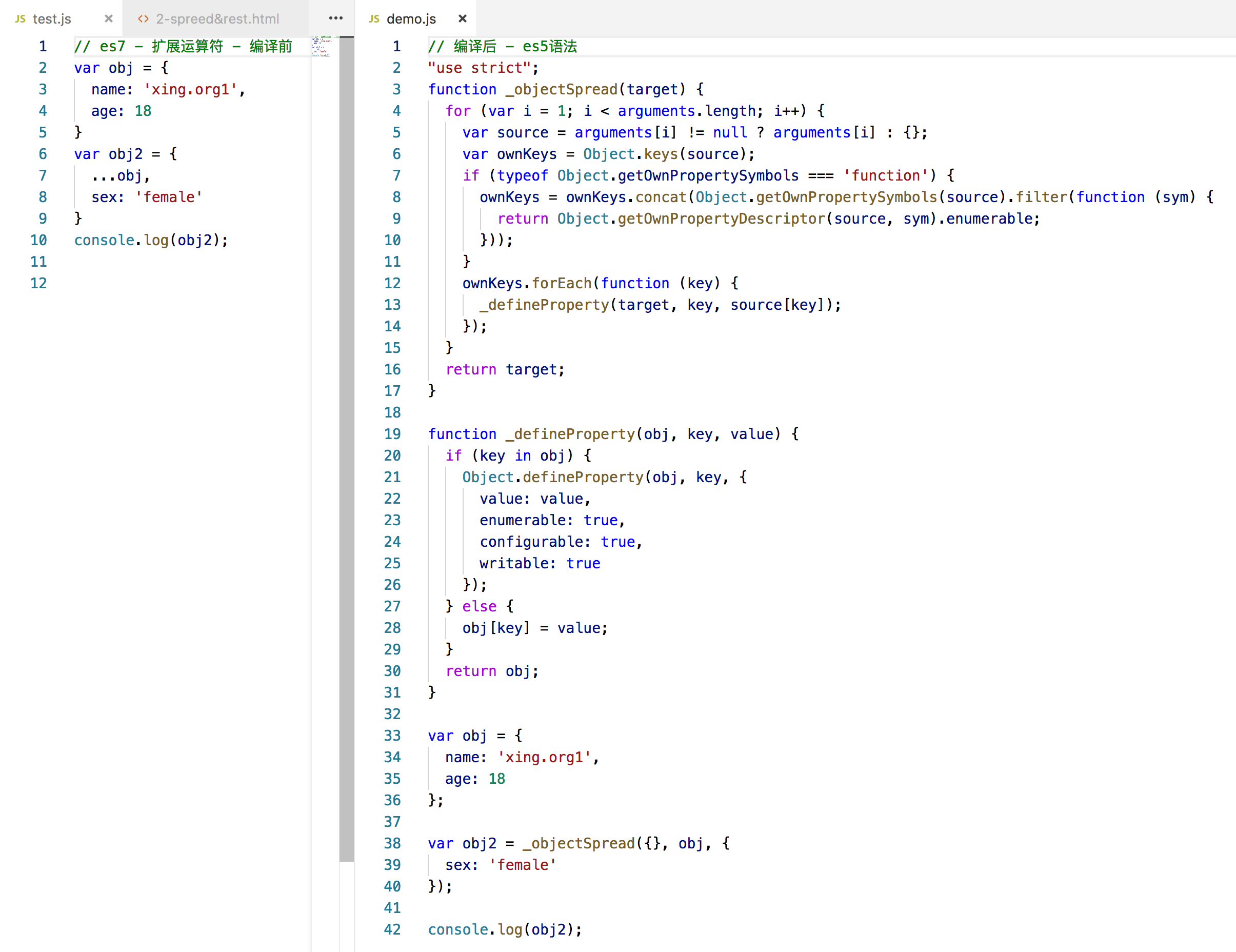The image size is (1236, 952).
Task: Select the test.js tab
Action: tap(52, 18)
